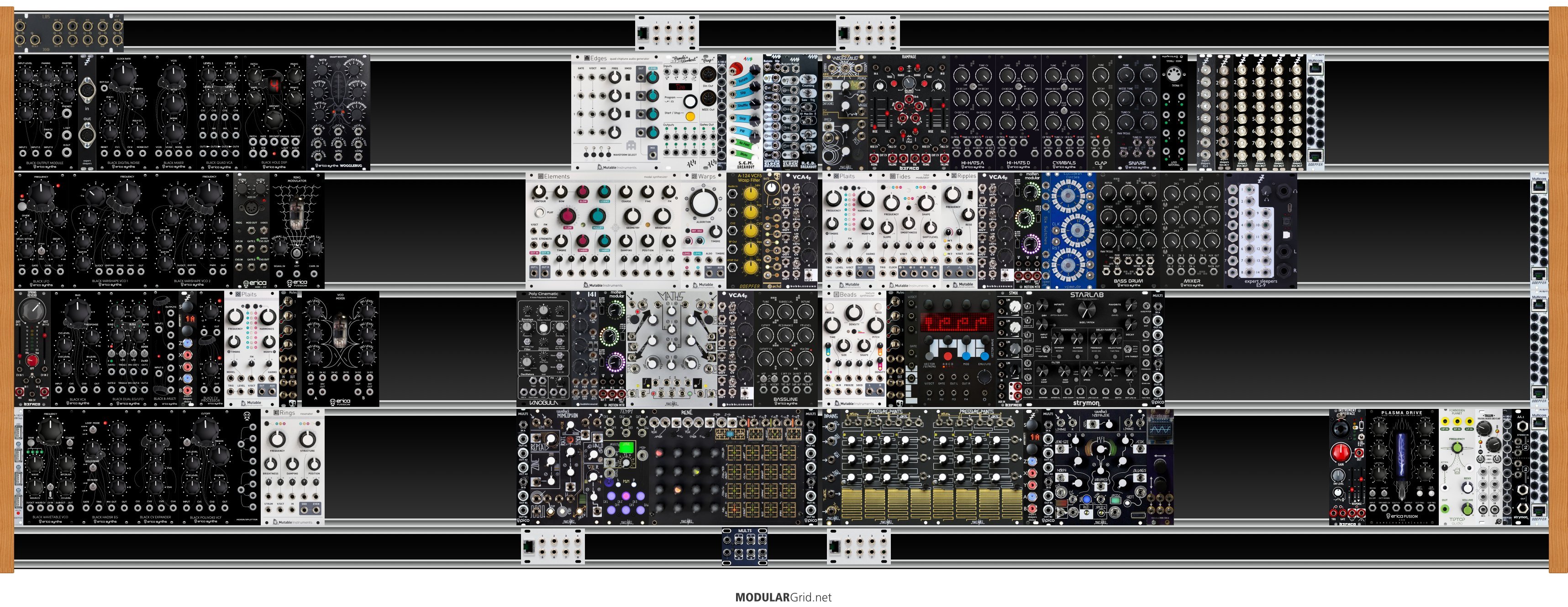
Task: Click the Ring Modulator tube module
Action: coord(297,230)
